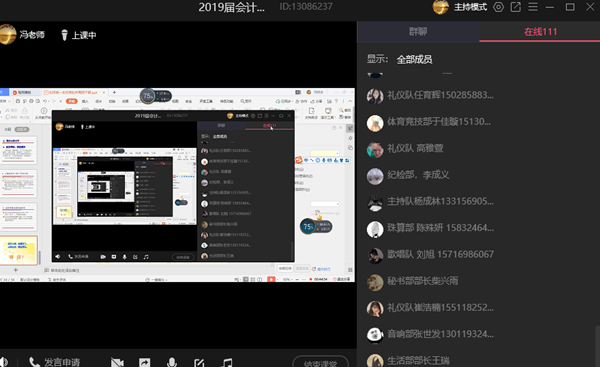Select the 主持模式 label
Viewport: 600px width, 367px height.
tap(470, 7)
